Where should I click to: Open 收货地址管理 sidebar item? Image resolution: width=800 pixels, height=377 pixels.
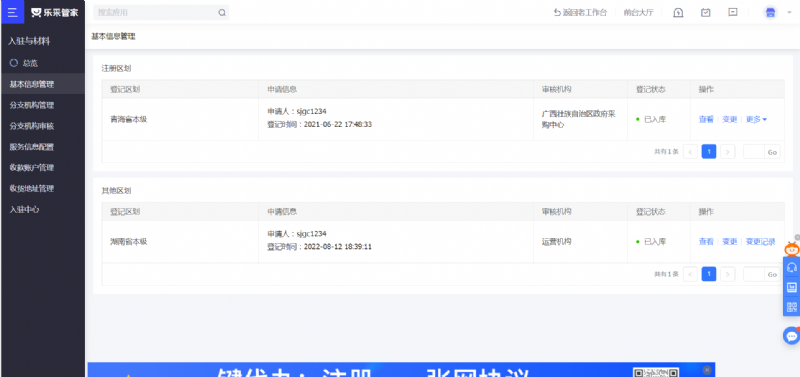(x=43, y=188)
